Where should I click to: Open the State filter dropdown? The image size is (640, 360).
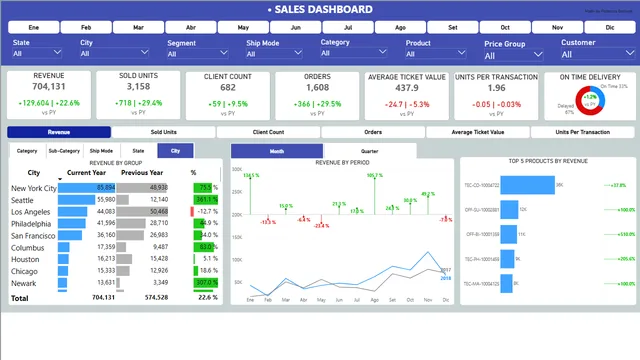coord(37,53)
